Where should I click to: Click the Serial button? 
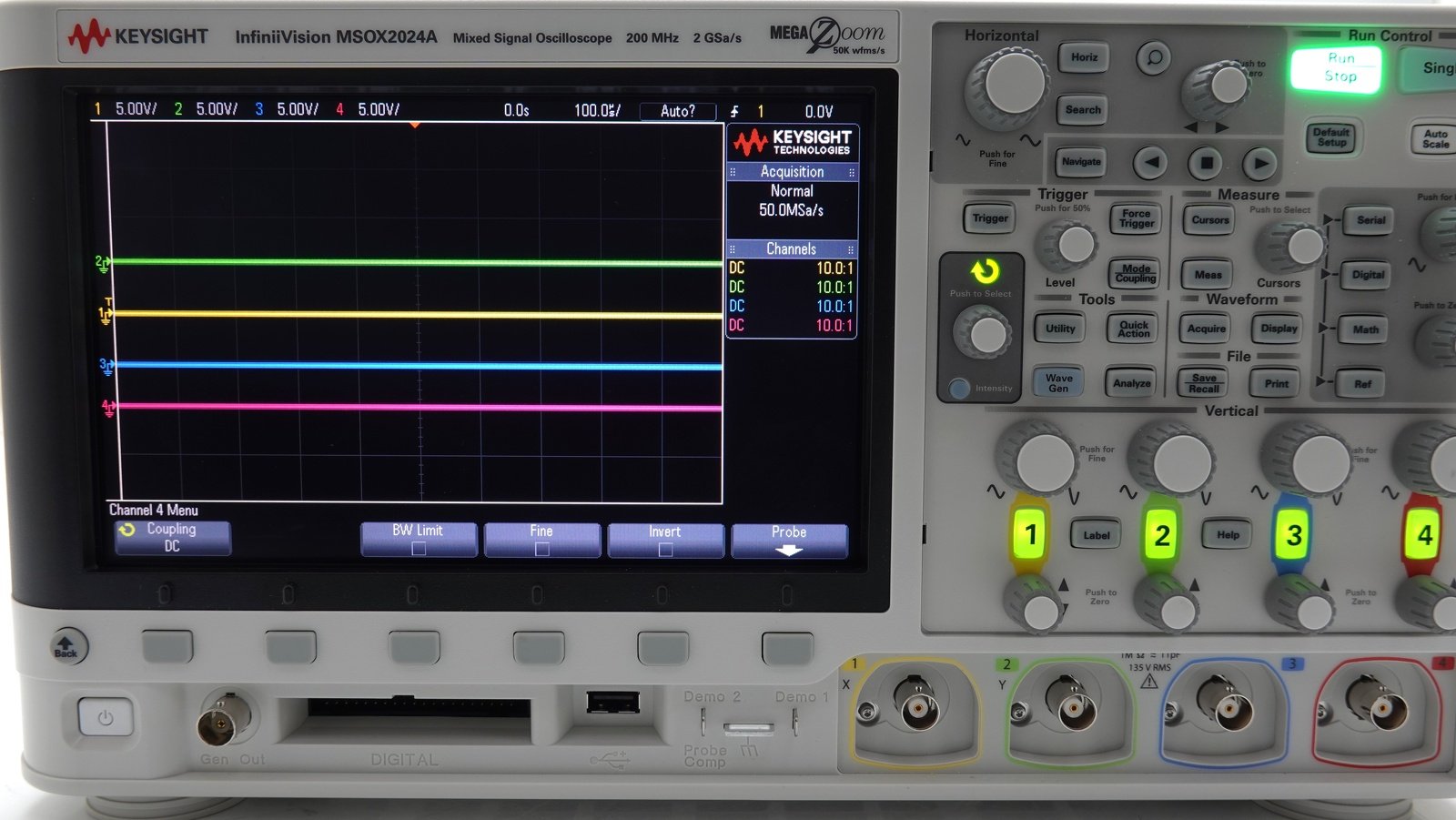[x=1370, y=220]
